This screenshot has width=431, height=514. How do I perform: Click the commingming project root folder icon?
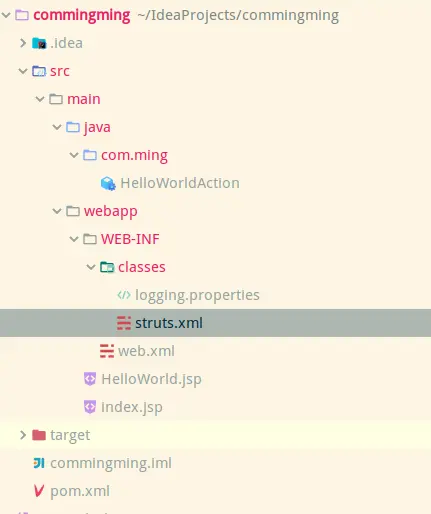click(22, 15)
